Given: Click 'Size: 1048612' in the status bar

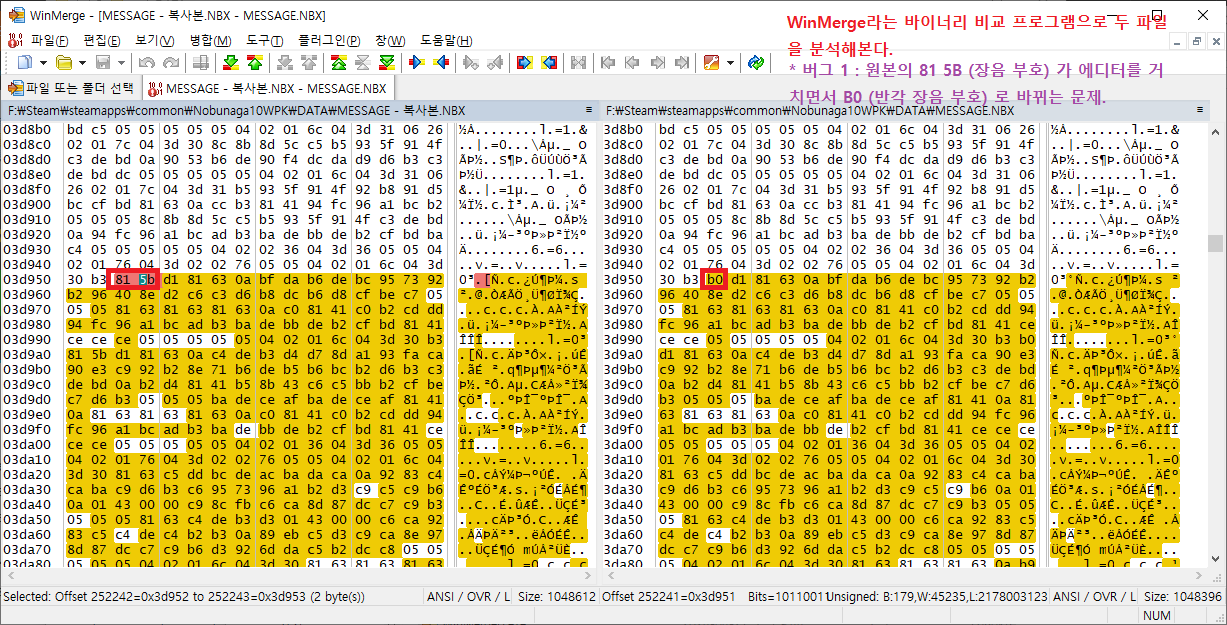Looking at the screenshot, I should point(556,596).
